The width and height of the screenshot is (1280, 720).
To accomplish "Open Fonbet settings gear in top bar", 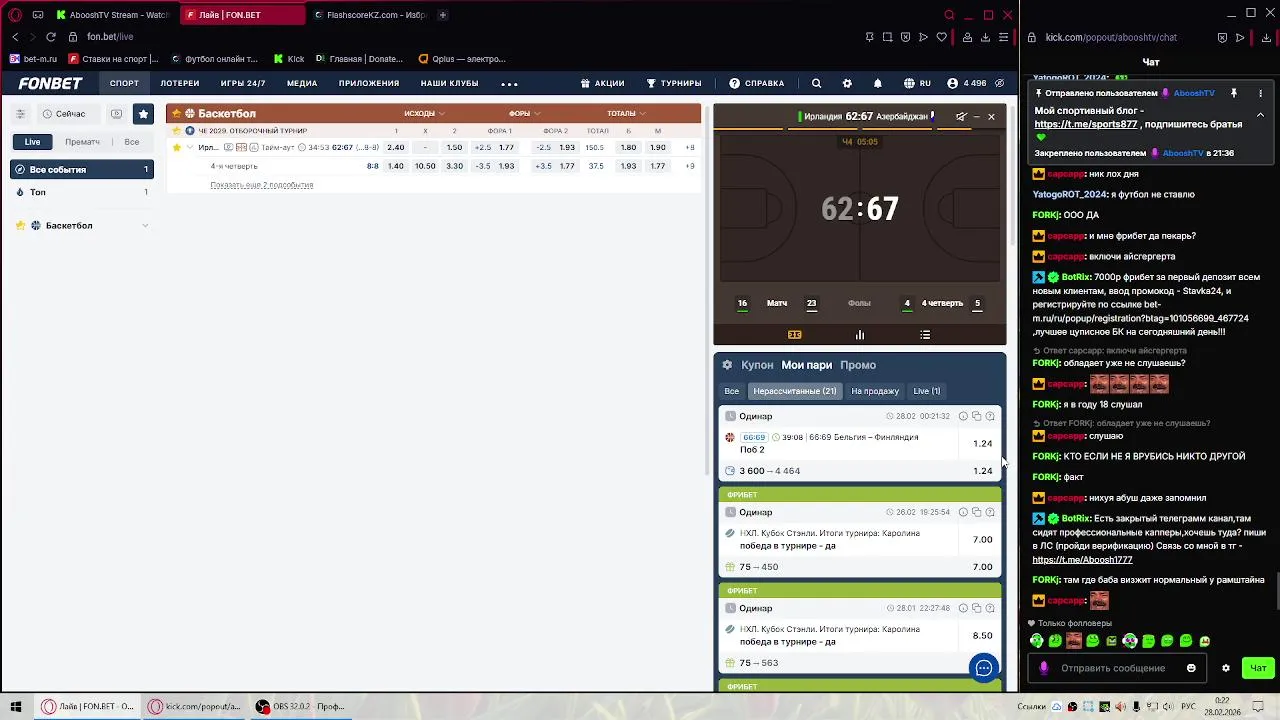I will pos(847,84).
